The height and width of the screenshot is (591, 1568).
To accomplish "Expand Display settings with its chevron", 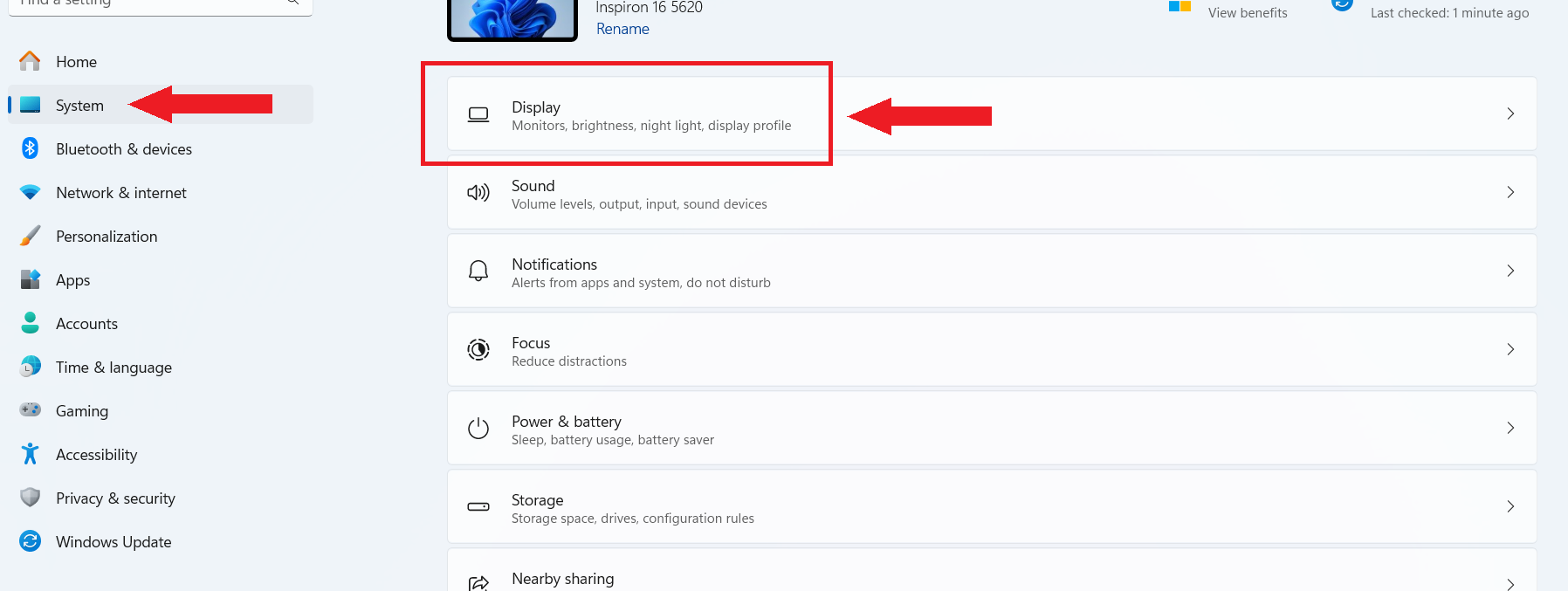I will click(1510, 113).
